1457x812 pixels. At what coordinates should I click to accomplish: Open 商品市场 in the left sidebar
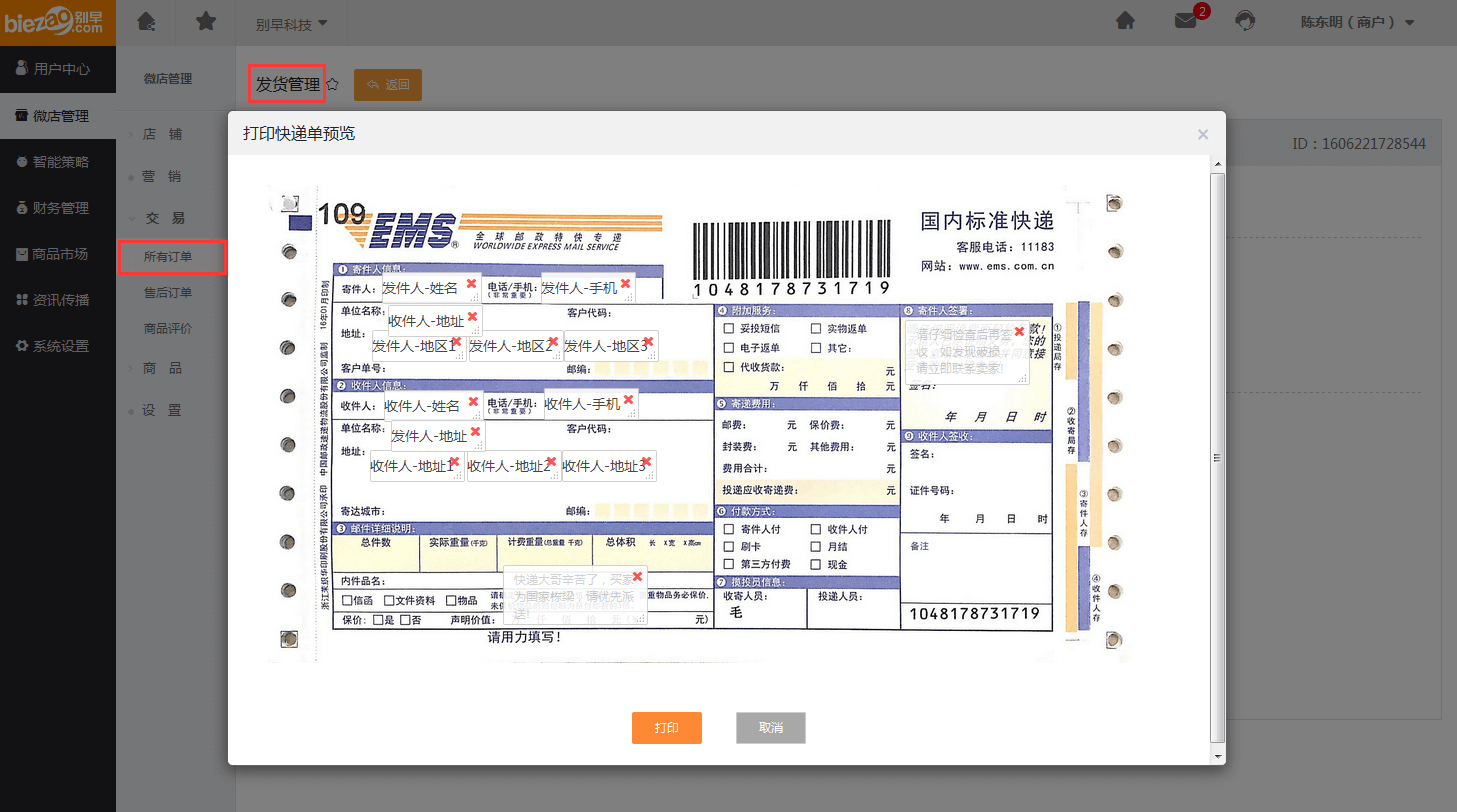pyautogui.click(x=58, y=254)
